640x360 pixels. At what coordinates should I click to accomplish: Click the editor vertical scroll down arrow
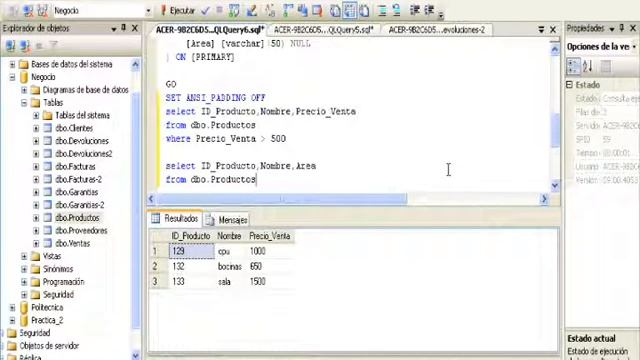coord(555,186)
